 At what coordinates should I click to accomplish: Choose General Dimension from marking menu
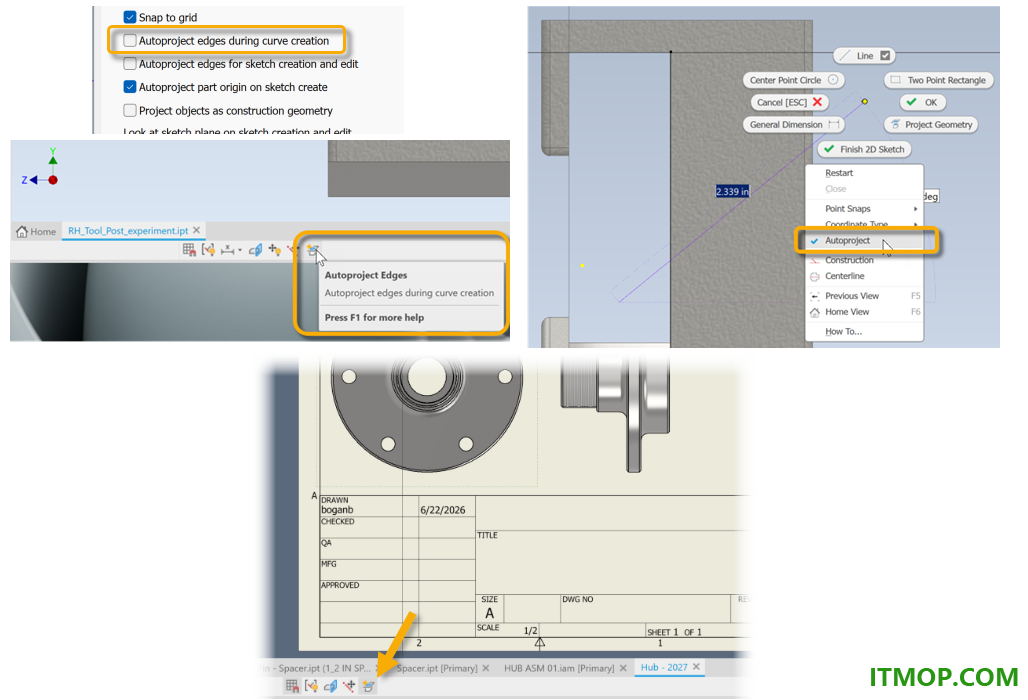(793, 125)
